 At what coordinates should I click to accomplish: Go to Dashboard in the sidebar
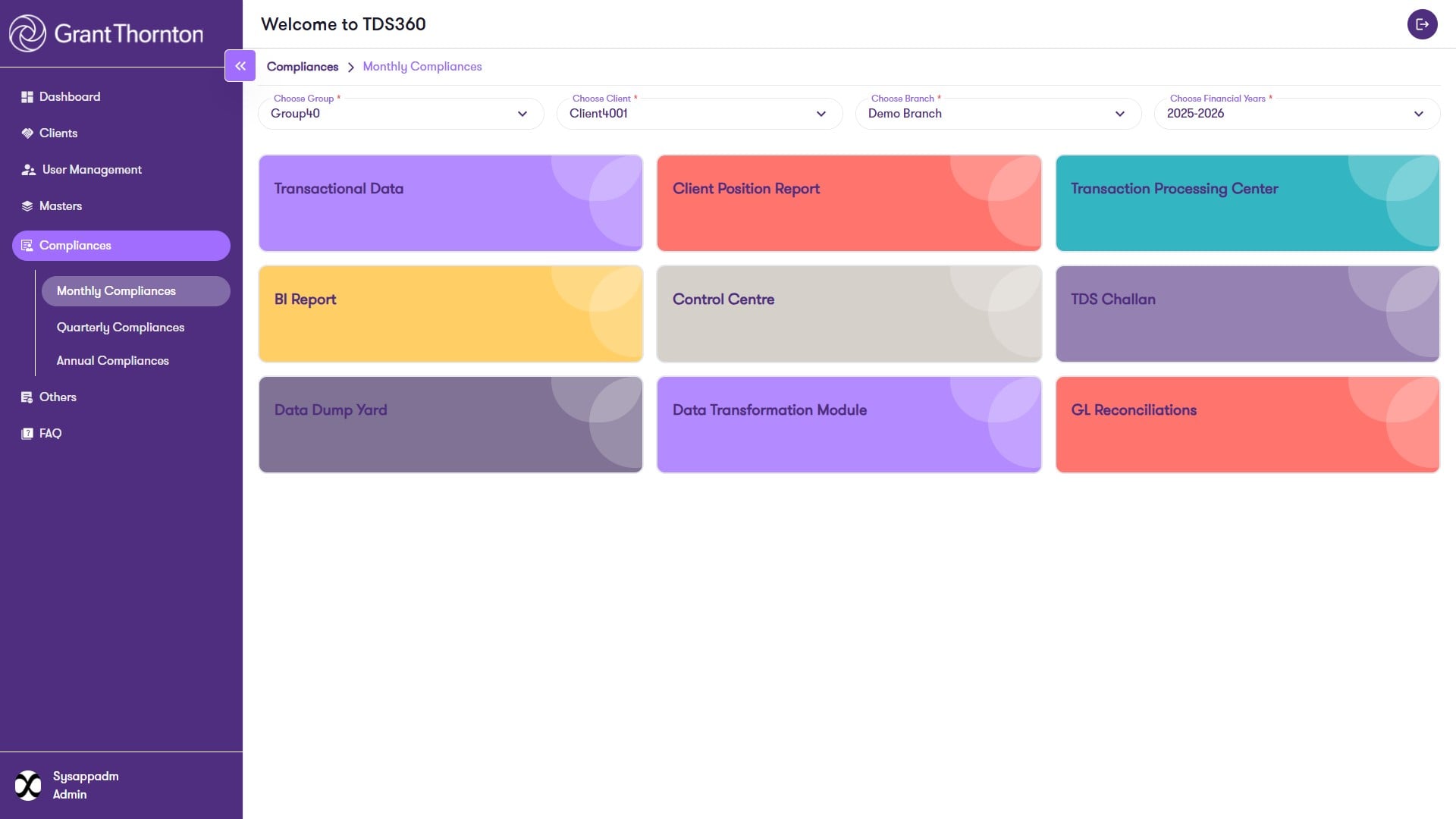click(121, 97)
